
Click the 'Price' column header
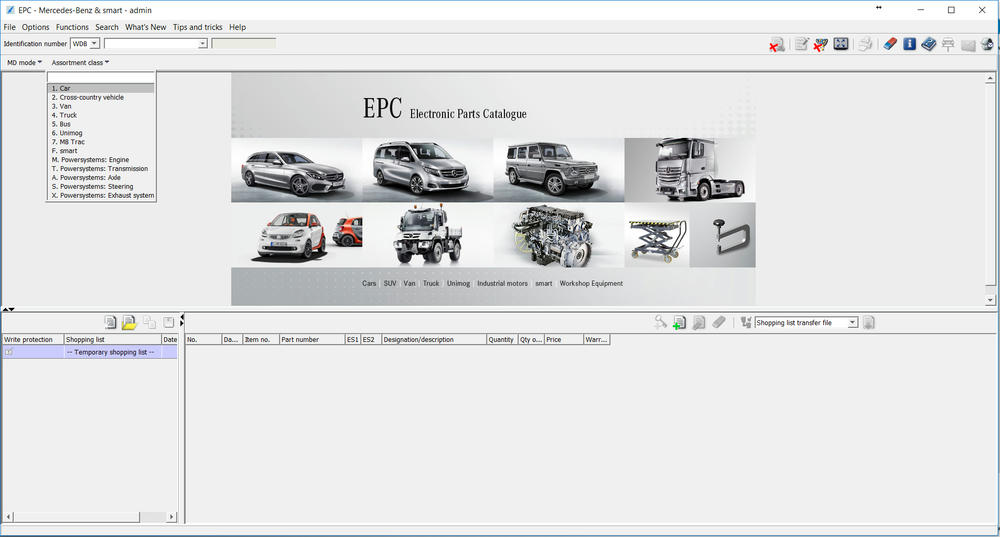point(563,339)
